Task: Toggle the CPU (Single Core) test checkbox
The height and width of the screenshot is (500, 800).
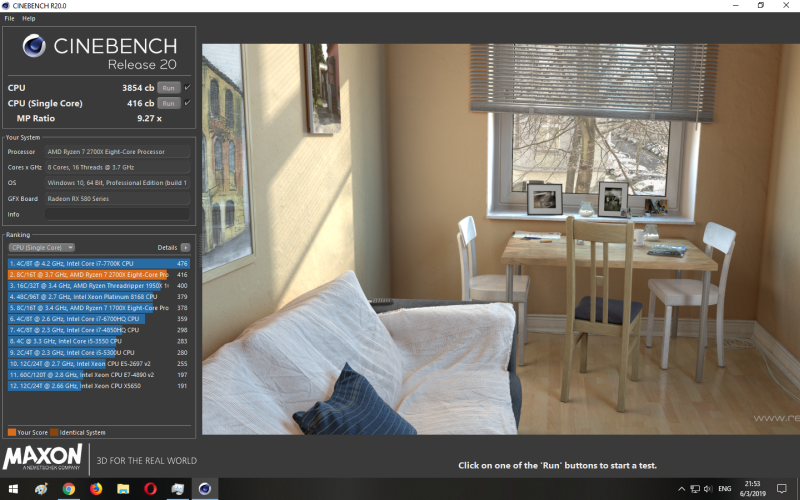Action: [187, 103]
